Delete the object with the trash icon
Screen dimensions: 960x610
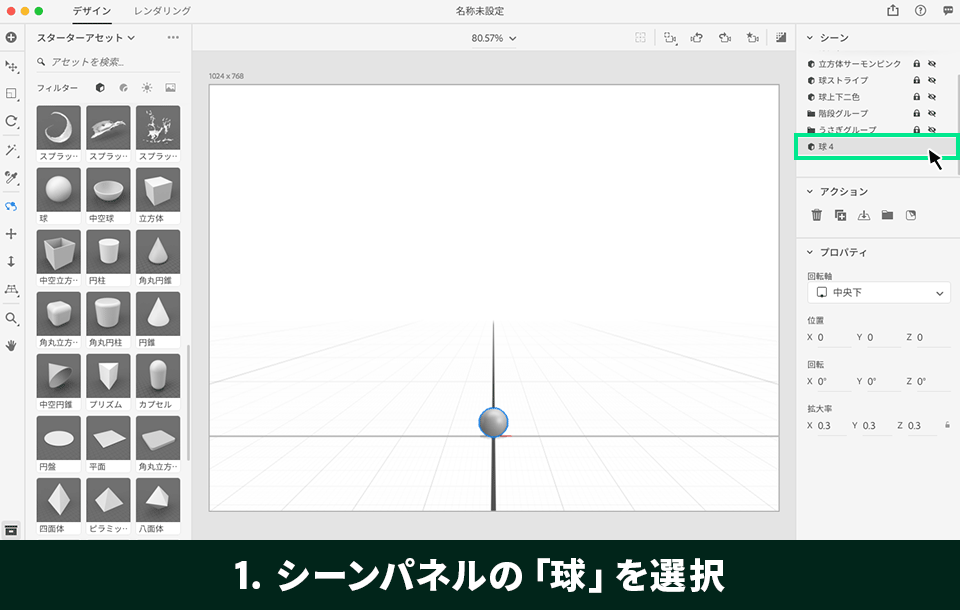(815, 214)
